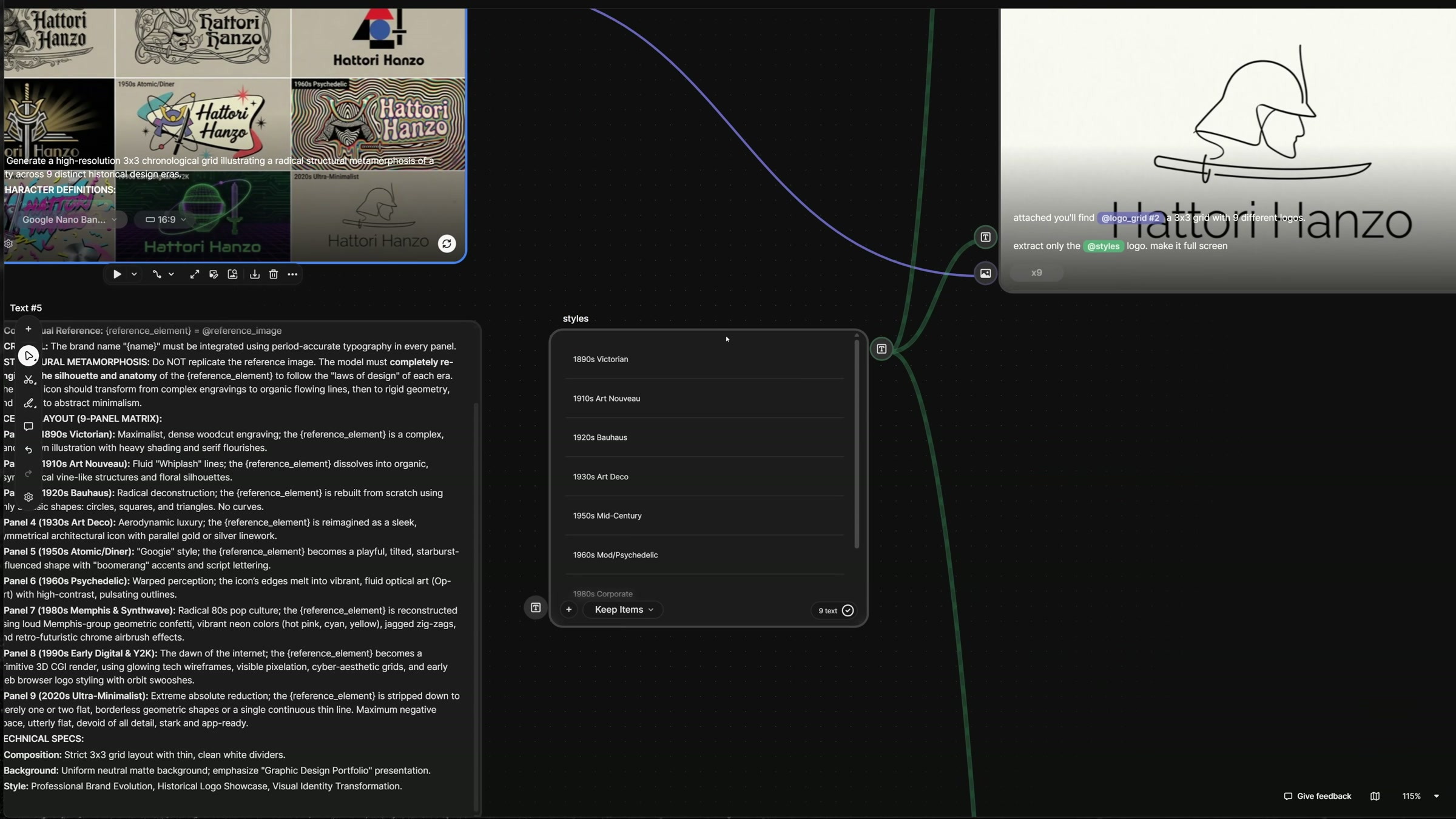Undo the last action
The height and width of the screenshot is (819, 1456).
[29, 450]
